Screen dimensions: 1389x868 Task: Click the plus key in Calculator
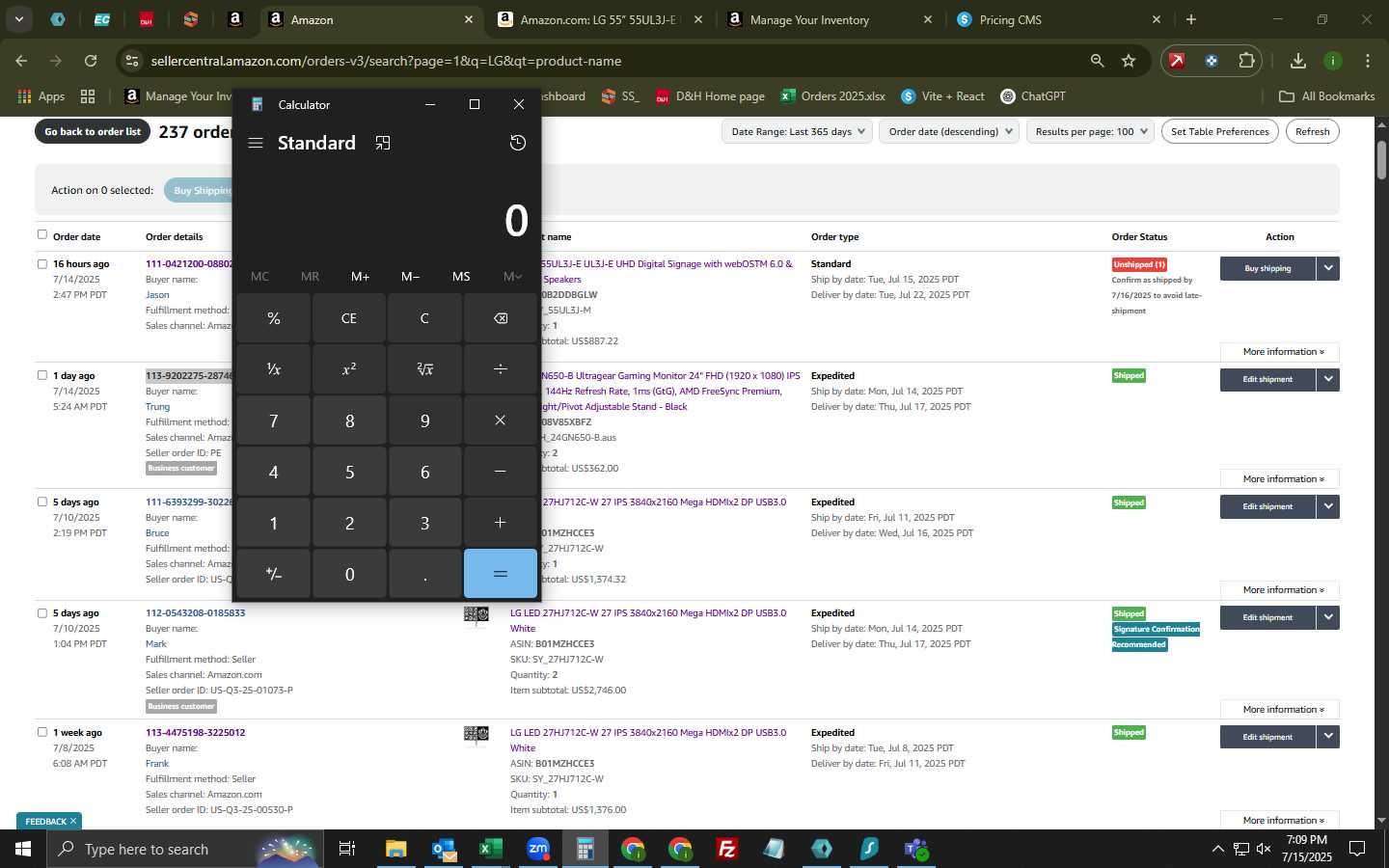click(x=501, y=523)
